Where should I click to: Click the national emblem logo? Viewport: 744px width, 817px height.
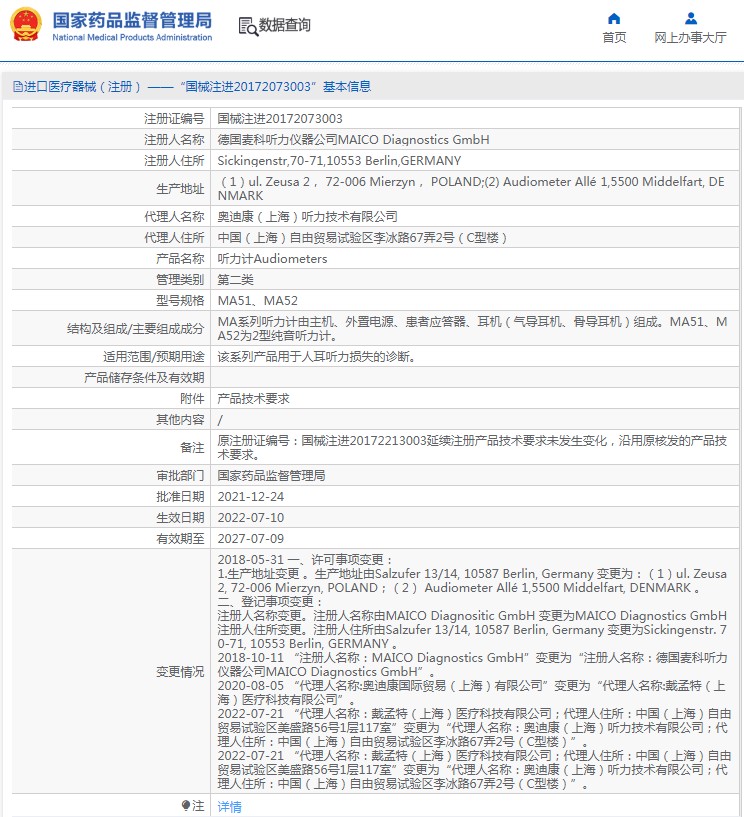tap(26, 24)
